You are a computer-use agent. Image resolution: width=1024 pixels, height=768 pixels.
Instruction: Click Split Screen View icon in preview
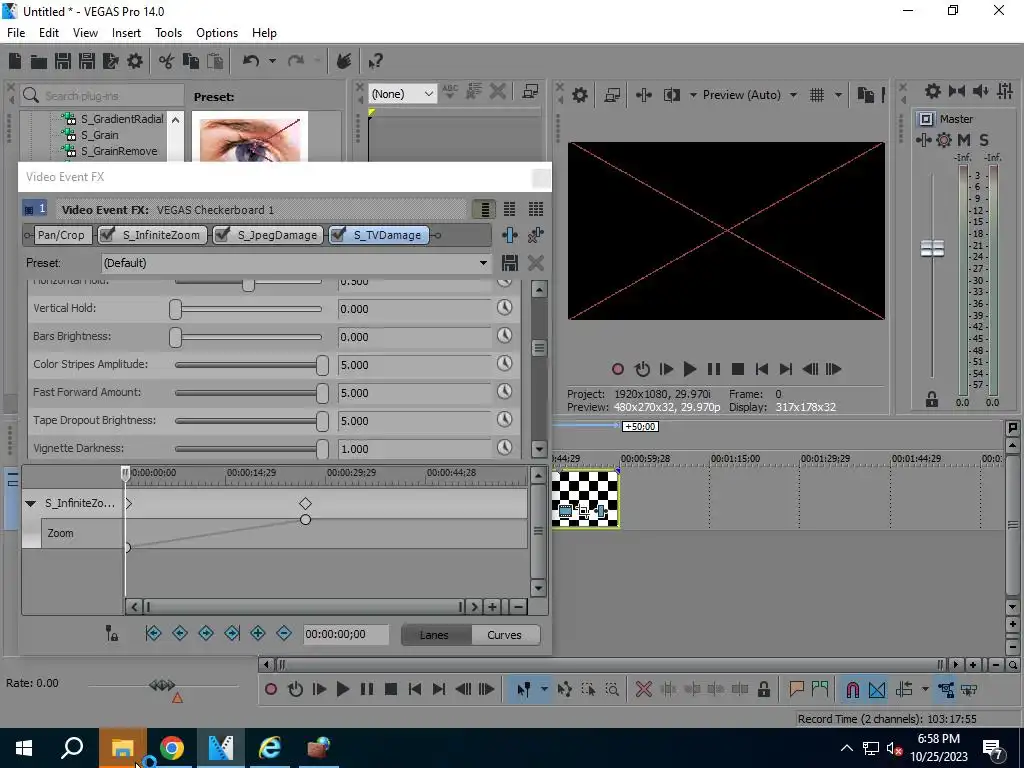tap(671, 95)
